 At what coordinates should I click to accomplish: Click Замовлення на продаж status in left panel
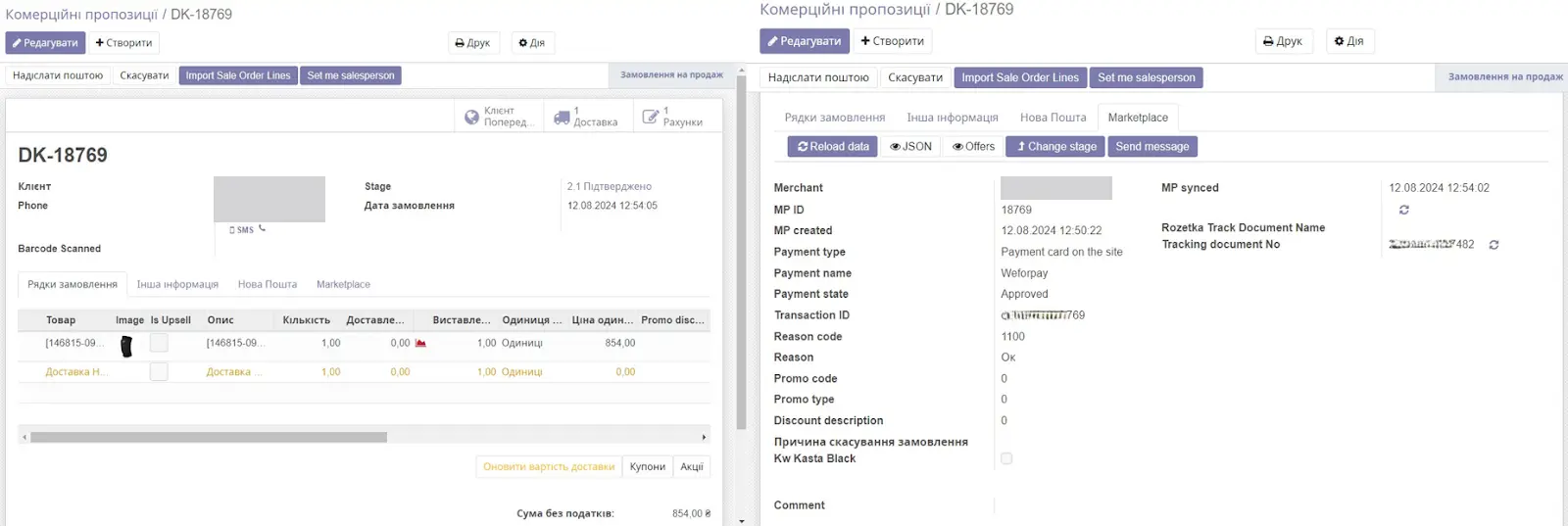671,75
